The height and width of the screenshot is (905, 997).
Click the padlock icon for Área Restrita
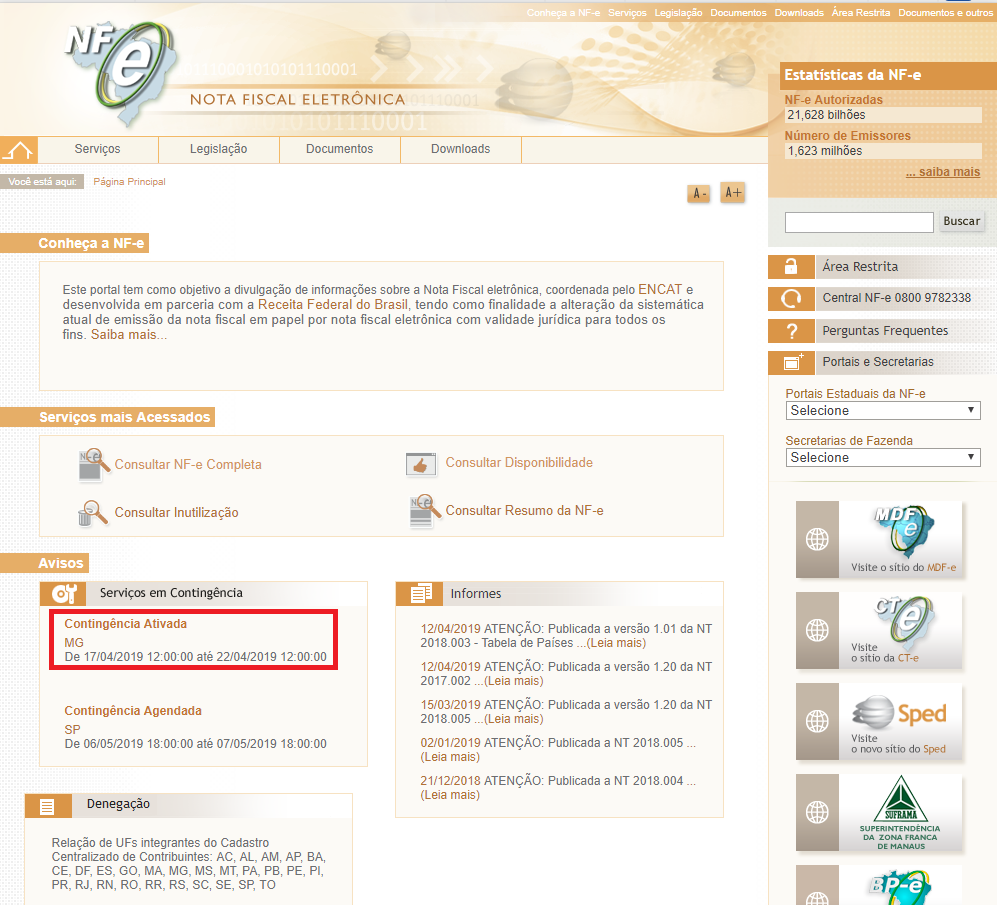coord(791,266)
